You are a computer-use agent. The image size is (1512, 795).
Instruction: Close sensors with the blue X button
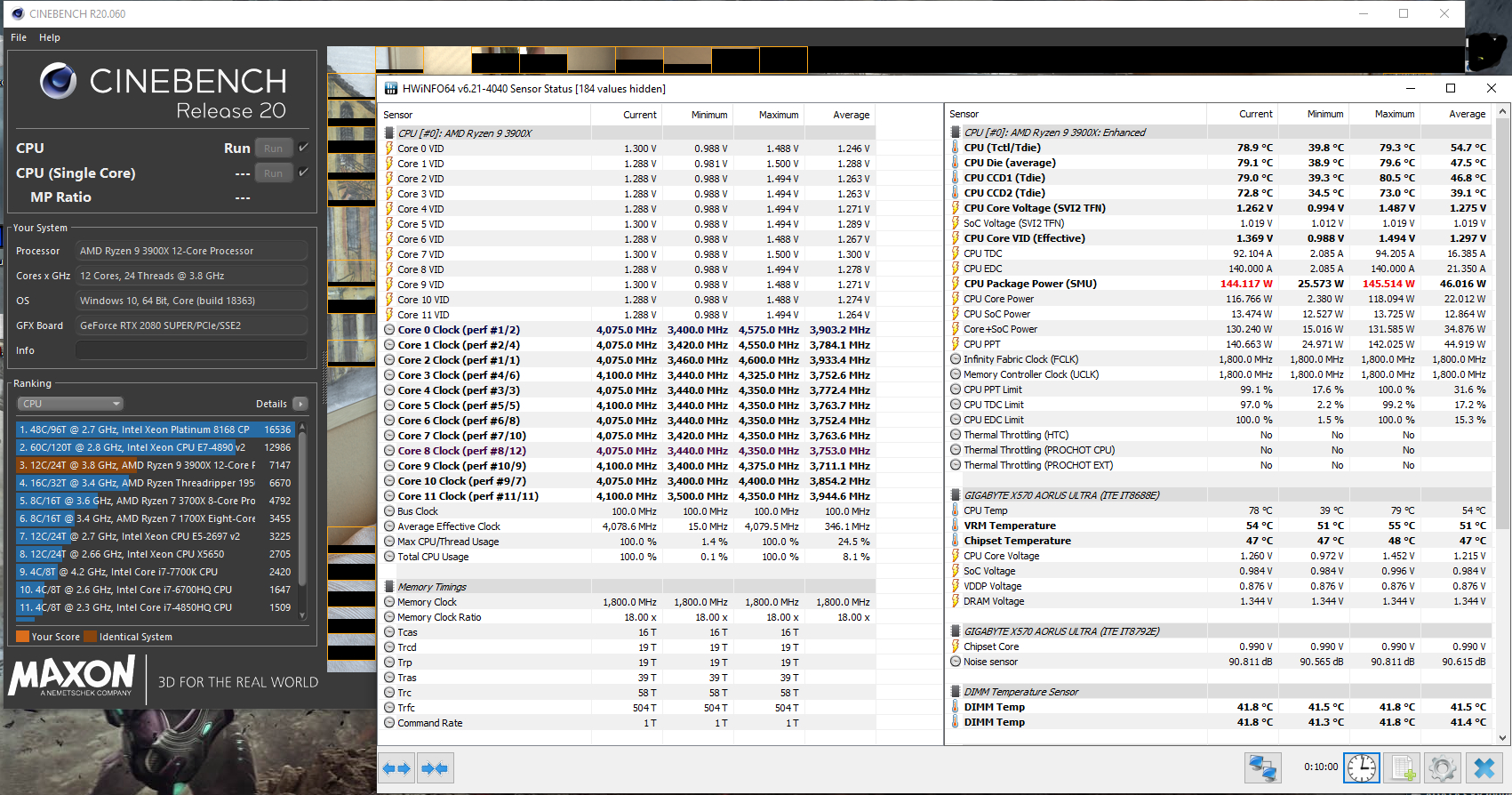[x=1484, y=767]
